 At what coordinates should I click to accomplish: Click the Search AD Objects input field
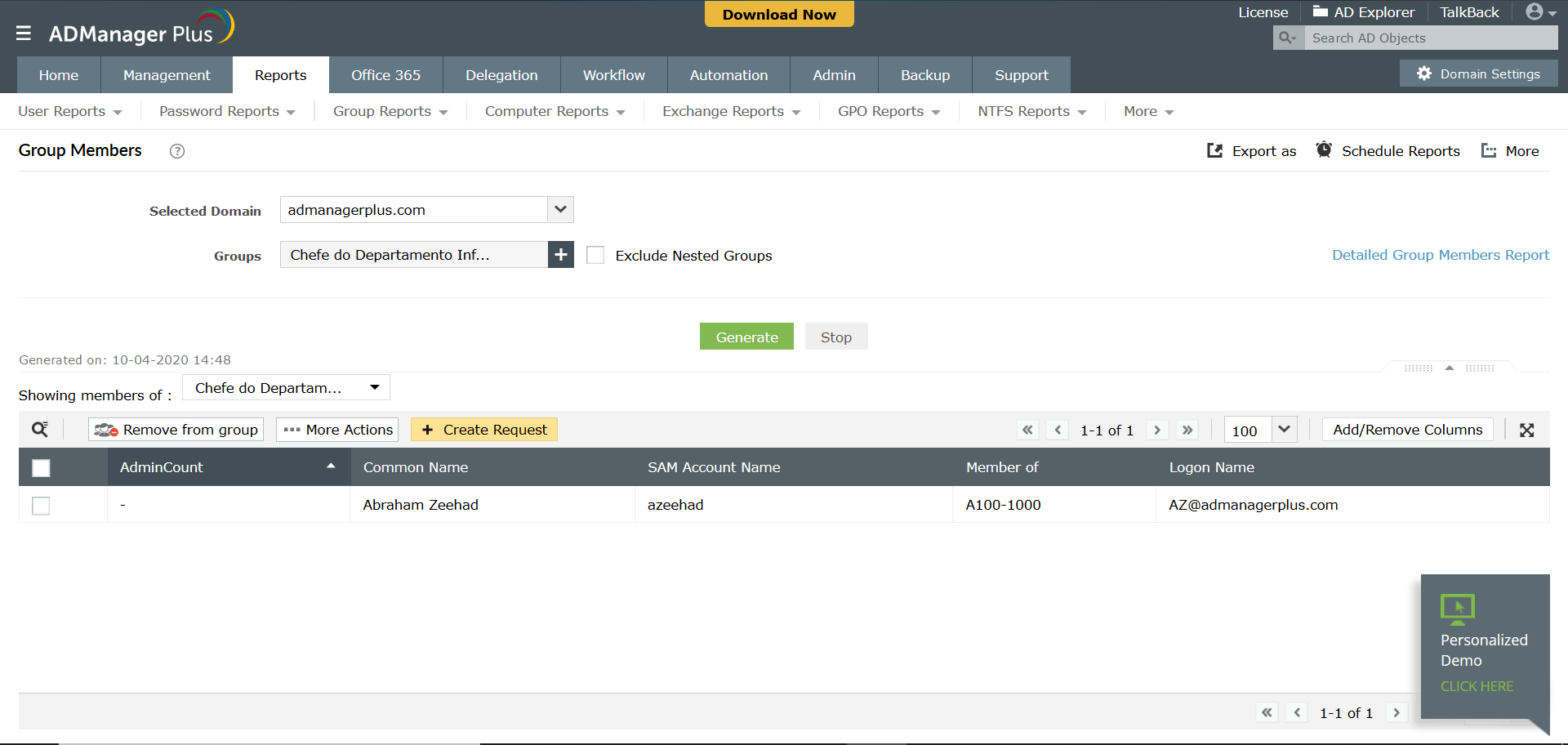coord(1429,38)
